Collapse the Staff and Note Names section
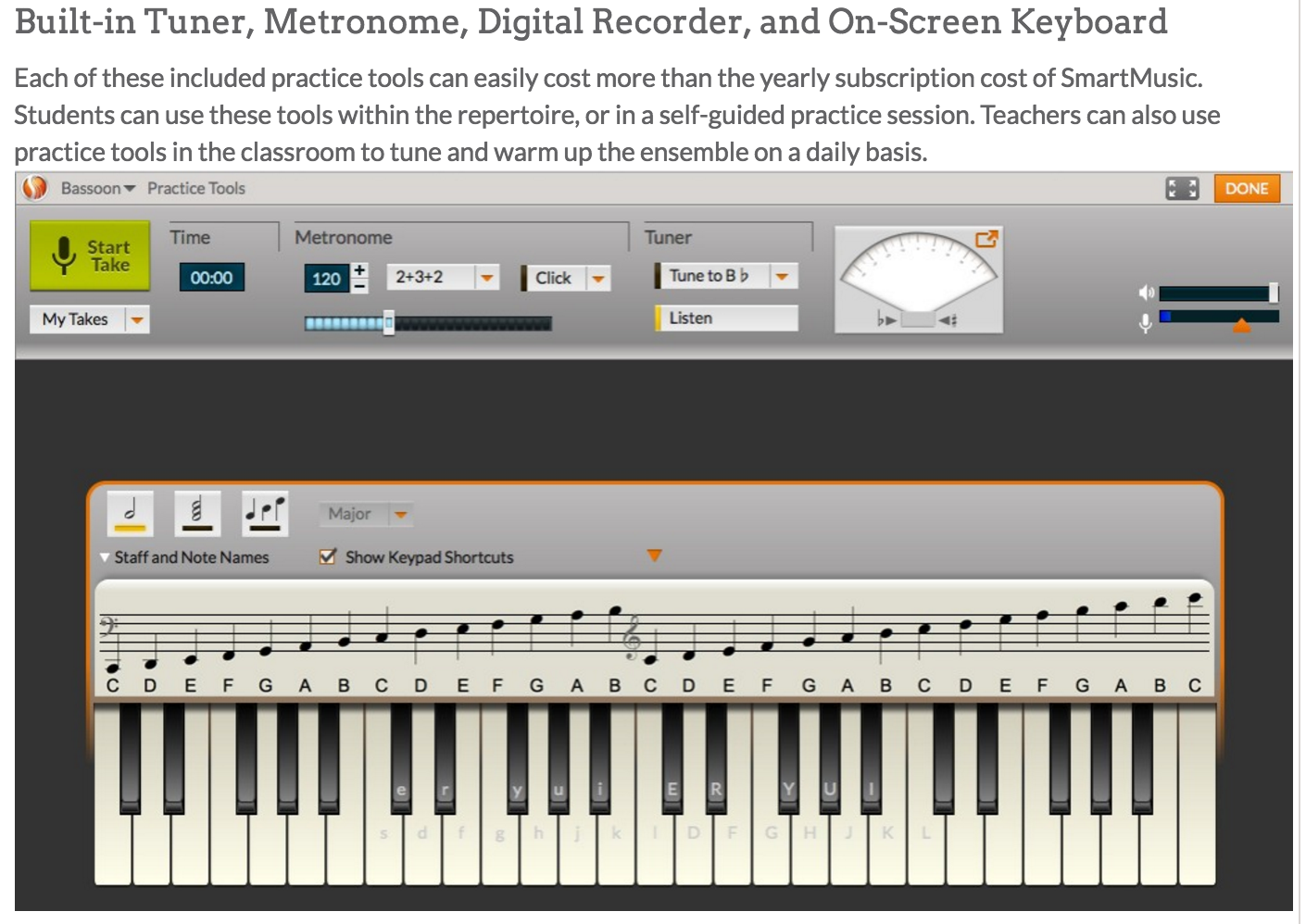The image size is (1306, 924). coord(184,557)
